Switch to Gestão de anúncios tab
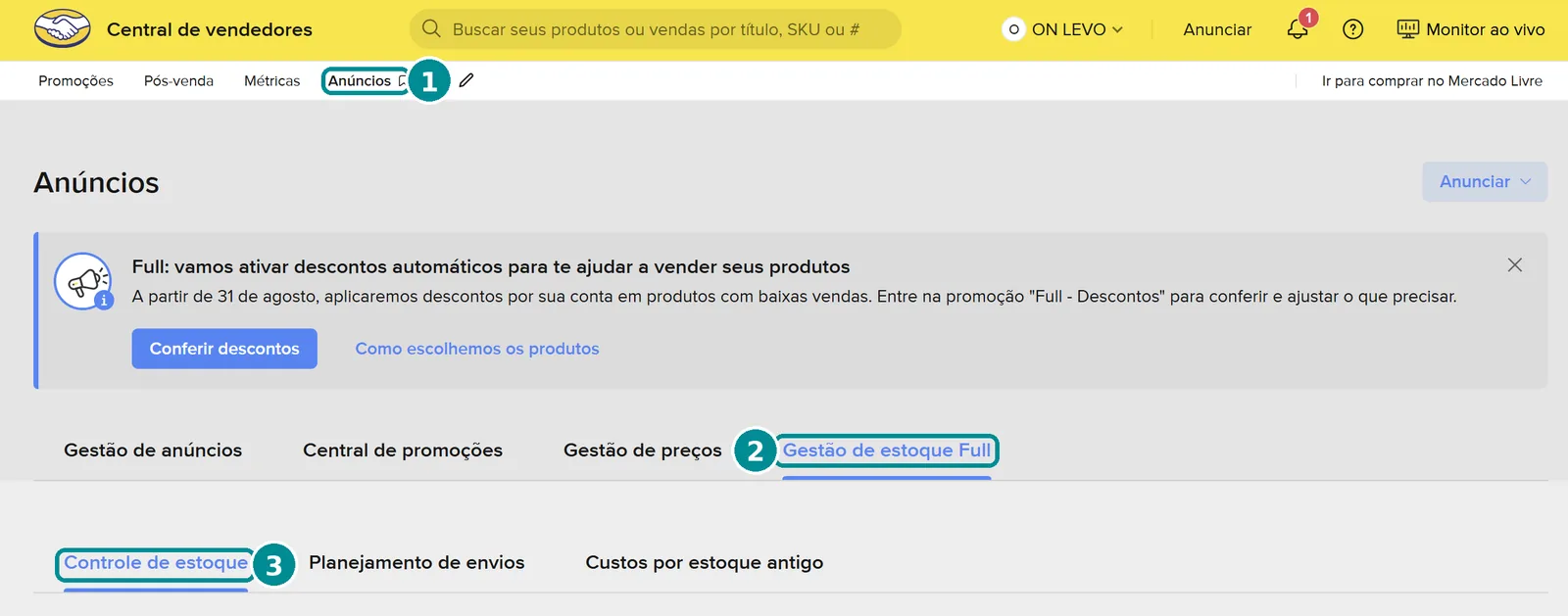The height and width of the screenshot is (616, 1568). (153, 450)
